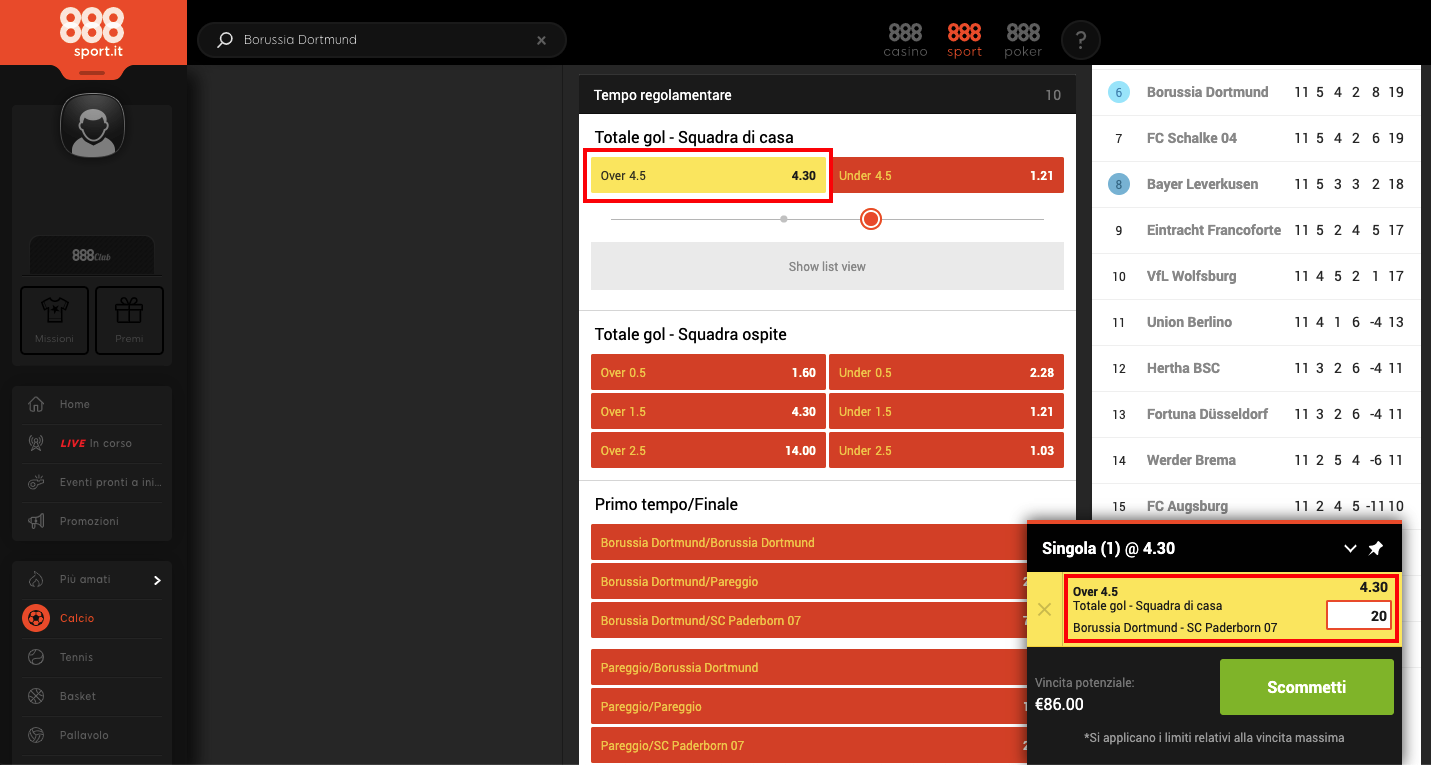1431x765 pixels.
Task: Remove the Over 4.5 betslip selection
Action: click(1044, 609)
